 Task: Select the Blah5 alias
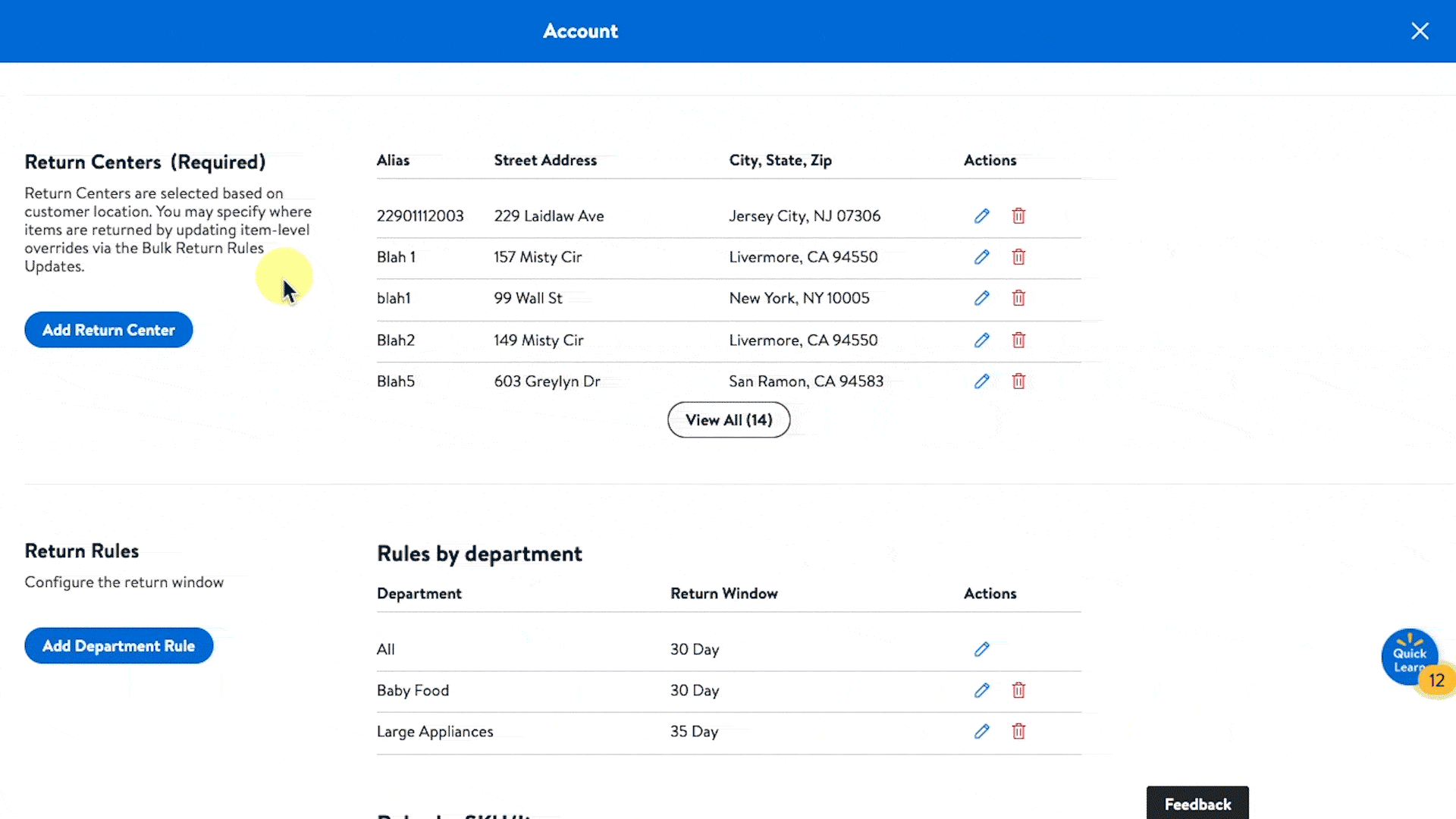click(396, 381)
